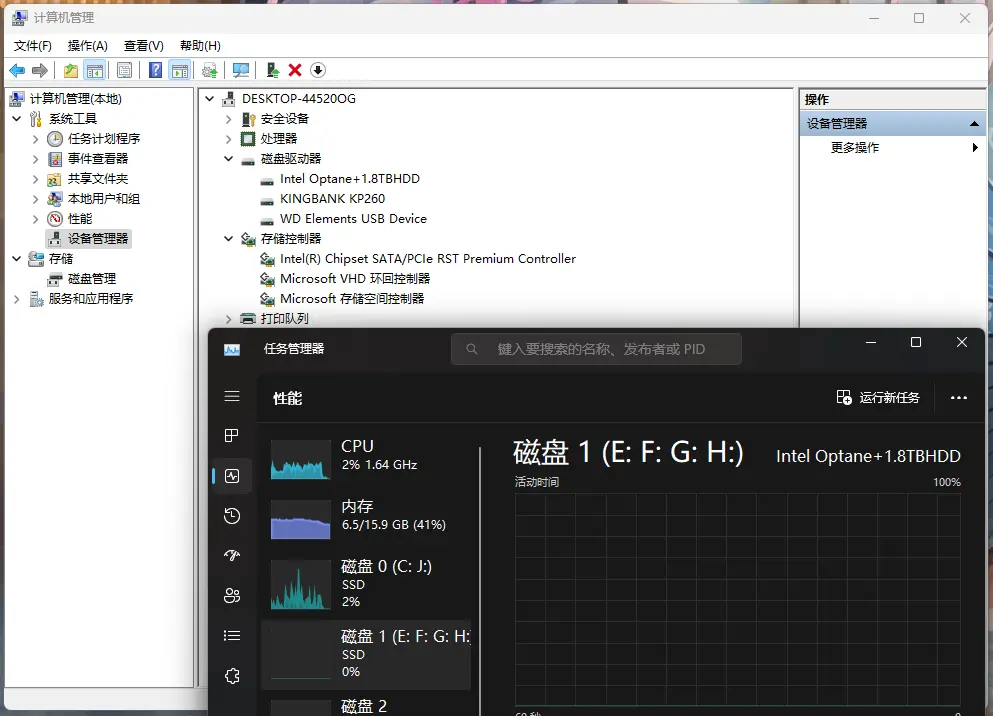The image size is (993, 716).
Task: Open the 查看(V) menu
Action: 143,46
